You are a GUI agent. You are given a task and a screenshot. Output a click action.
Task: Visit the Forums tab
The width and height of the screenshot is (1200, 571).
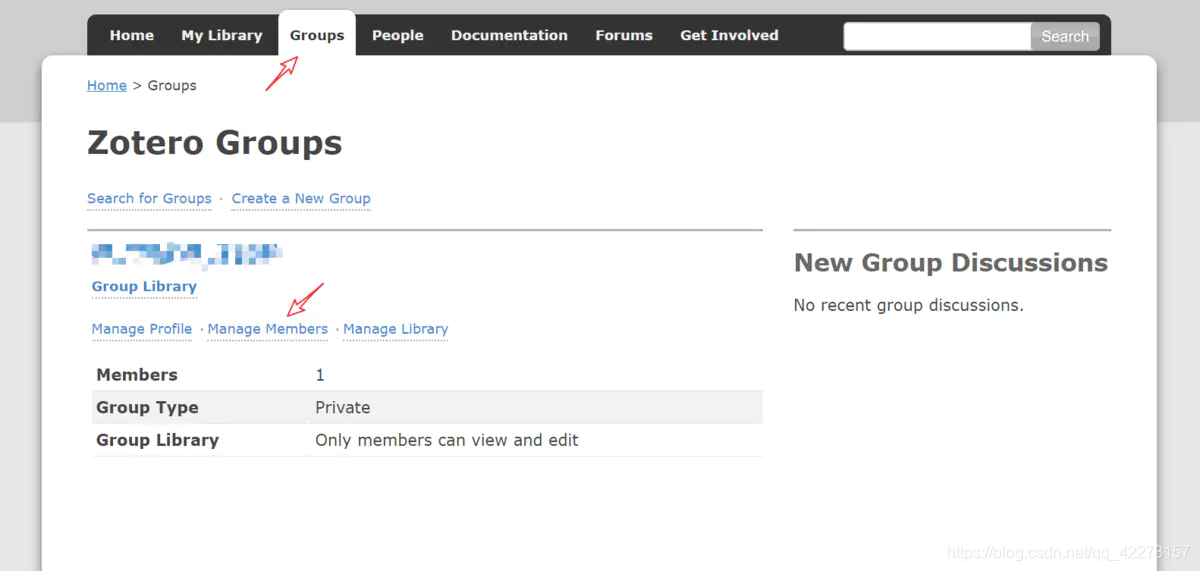[x=624, y=35]
